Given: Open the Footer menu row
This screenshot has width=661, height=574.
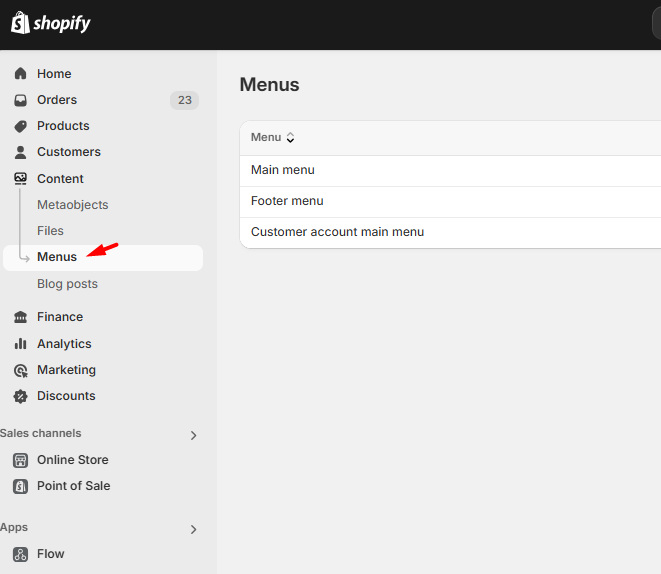Looking at the screenshot, I should pos(287,201).
